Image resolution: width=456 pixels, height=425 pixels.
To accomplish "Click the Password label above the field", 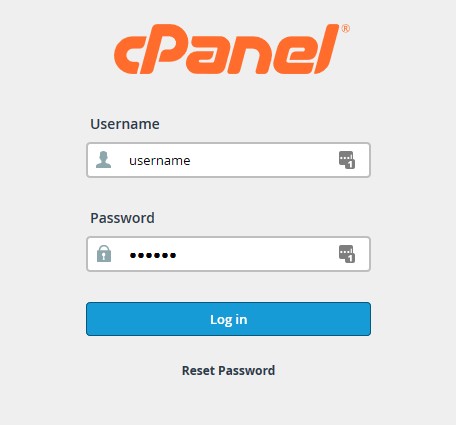I will (122, 218).
